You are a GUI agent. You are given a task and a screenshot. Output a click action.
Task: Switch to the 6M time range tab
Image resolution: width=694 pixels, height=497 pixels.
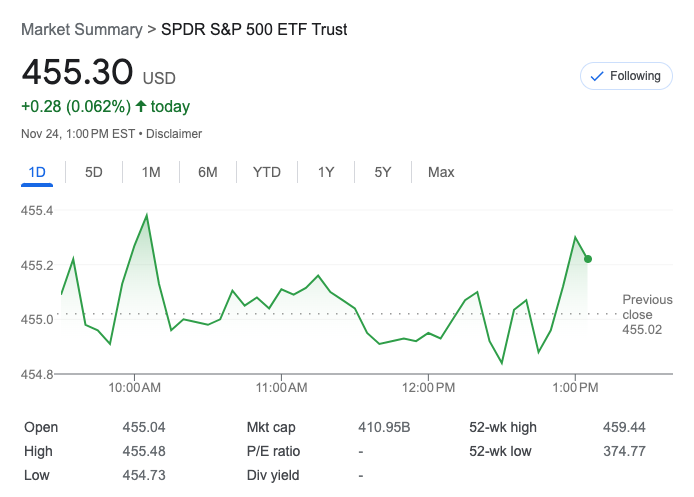tap(208, 172)
